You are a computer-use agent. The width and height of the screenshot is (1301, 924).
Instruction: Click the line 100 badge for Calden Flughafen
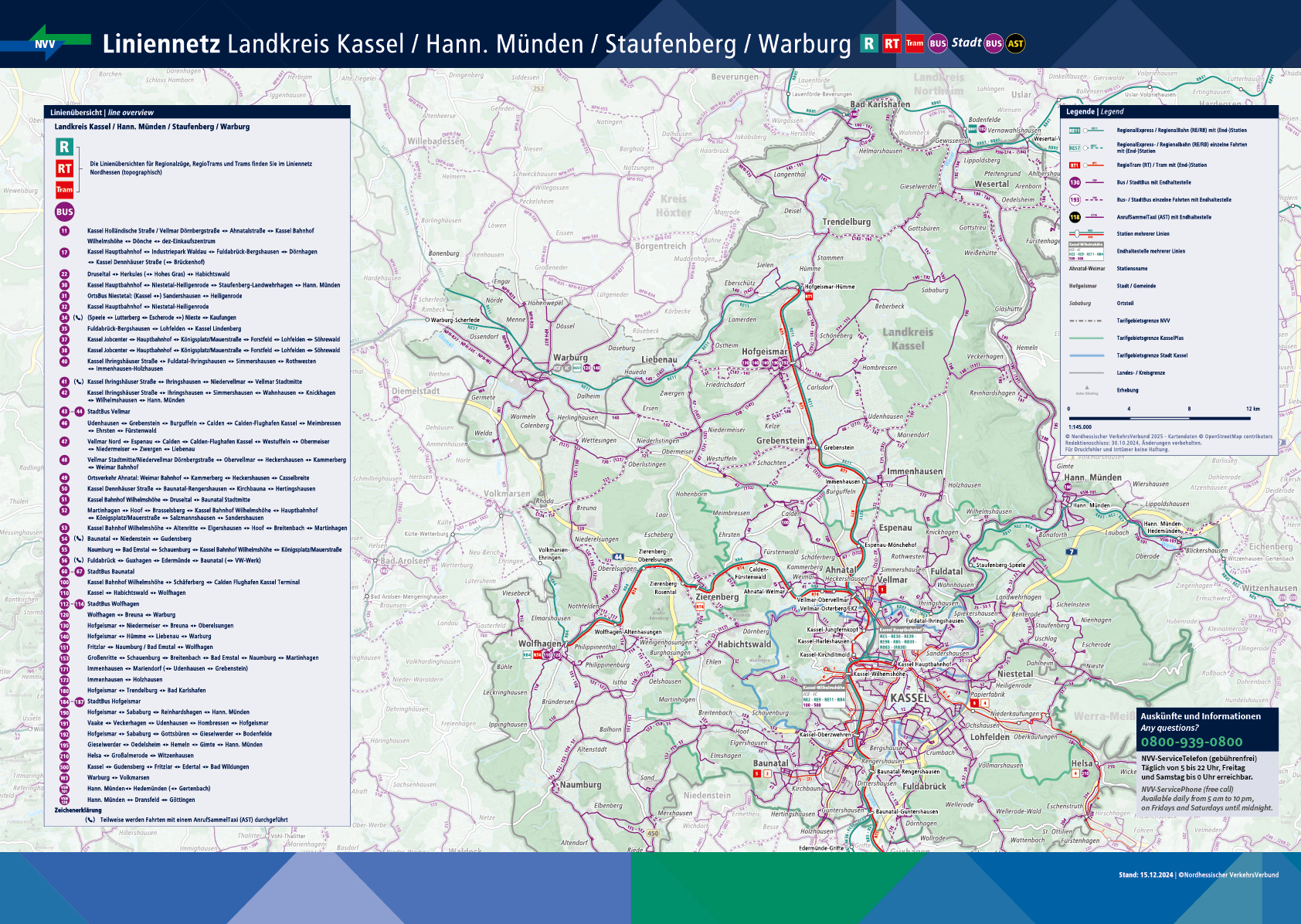click(x=64, y=583)
